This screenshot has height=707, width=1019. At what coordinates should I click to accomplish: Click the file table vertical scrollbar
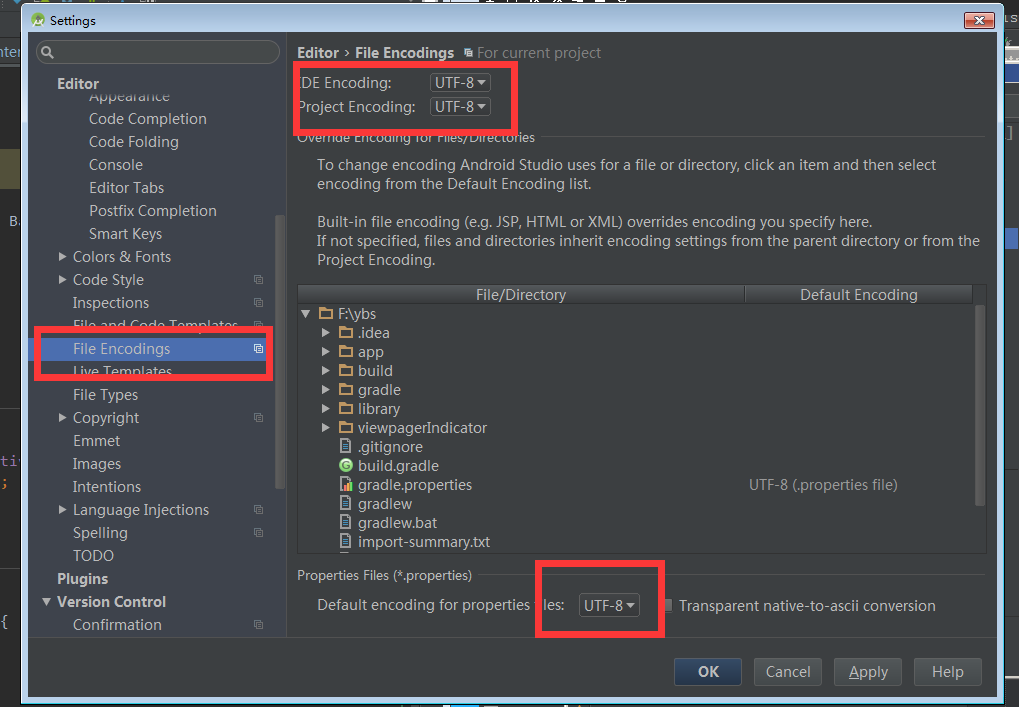tap(980, 405)
